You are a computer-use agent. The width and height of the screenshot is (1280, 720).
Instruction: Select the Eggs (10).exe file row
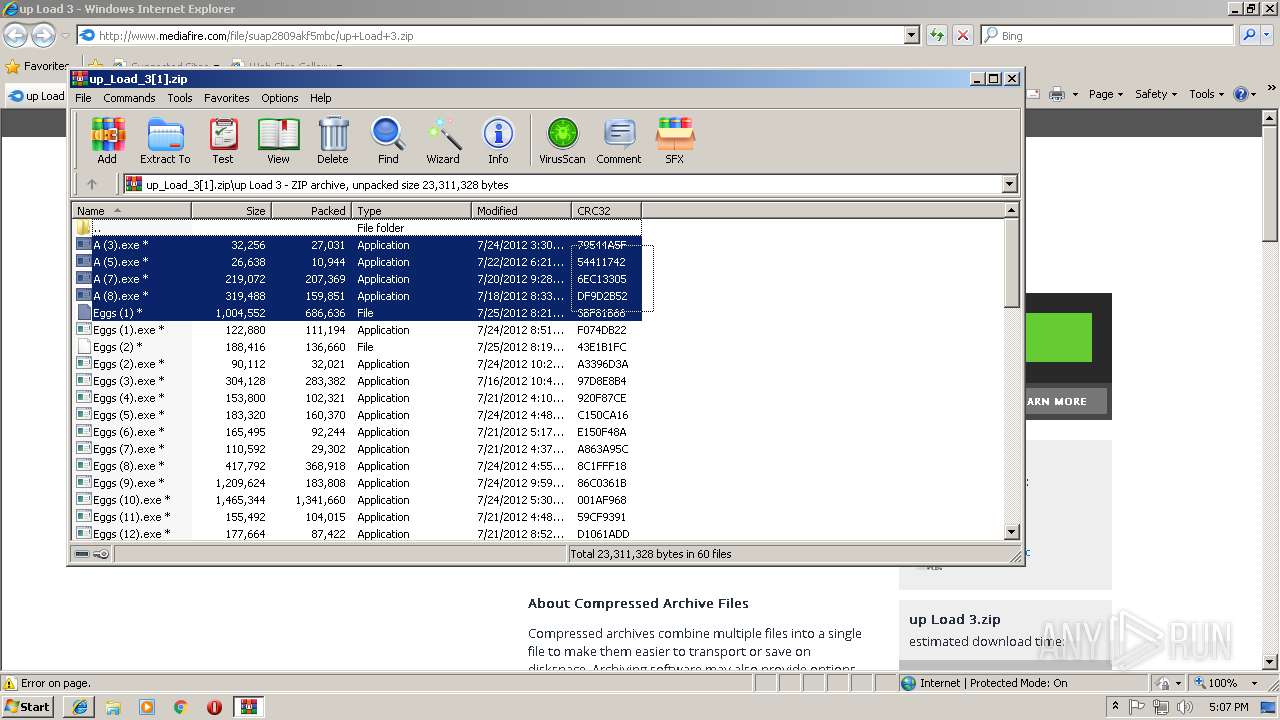(x=357, y=500)
